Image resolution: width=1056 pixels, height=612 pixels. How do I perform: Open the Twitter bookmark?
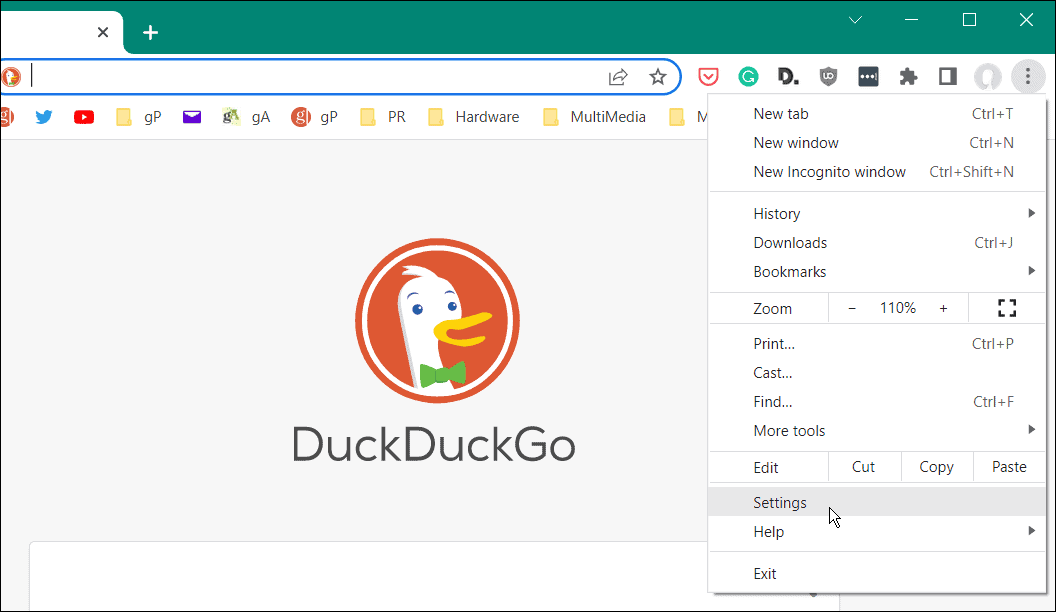(x=44, y=117)
